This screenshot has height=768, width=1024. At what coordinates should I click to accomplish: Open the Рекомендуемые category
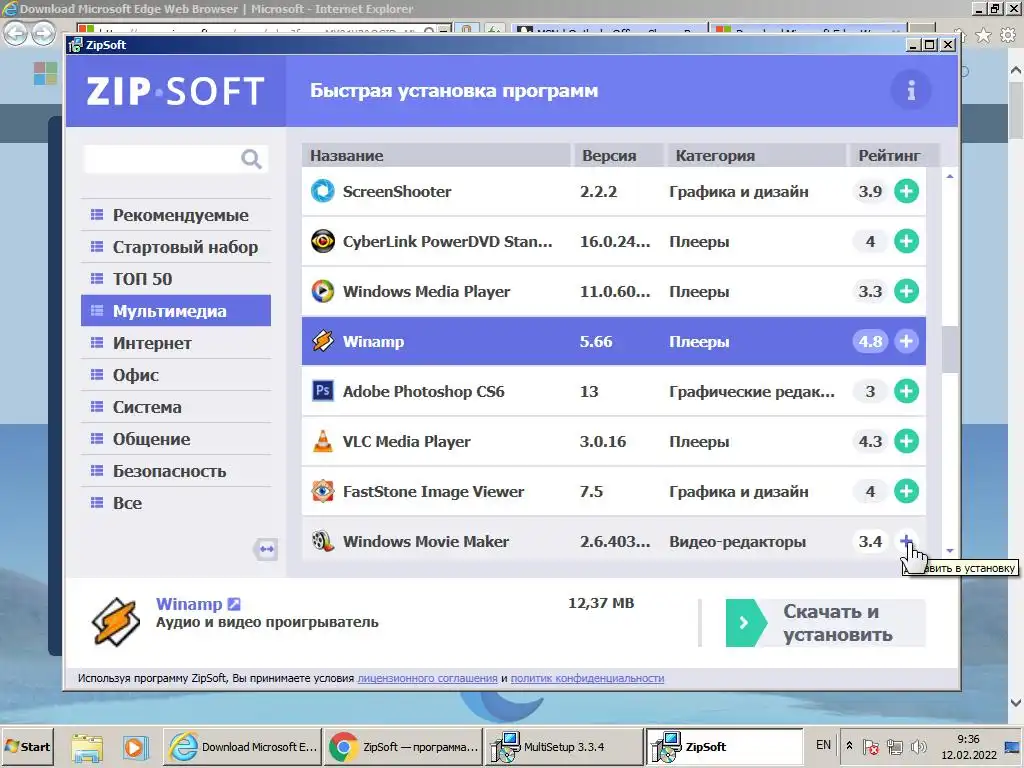pos(176,215)
